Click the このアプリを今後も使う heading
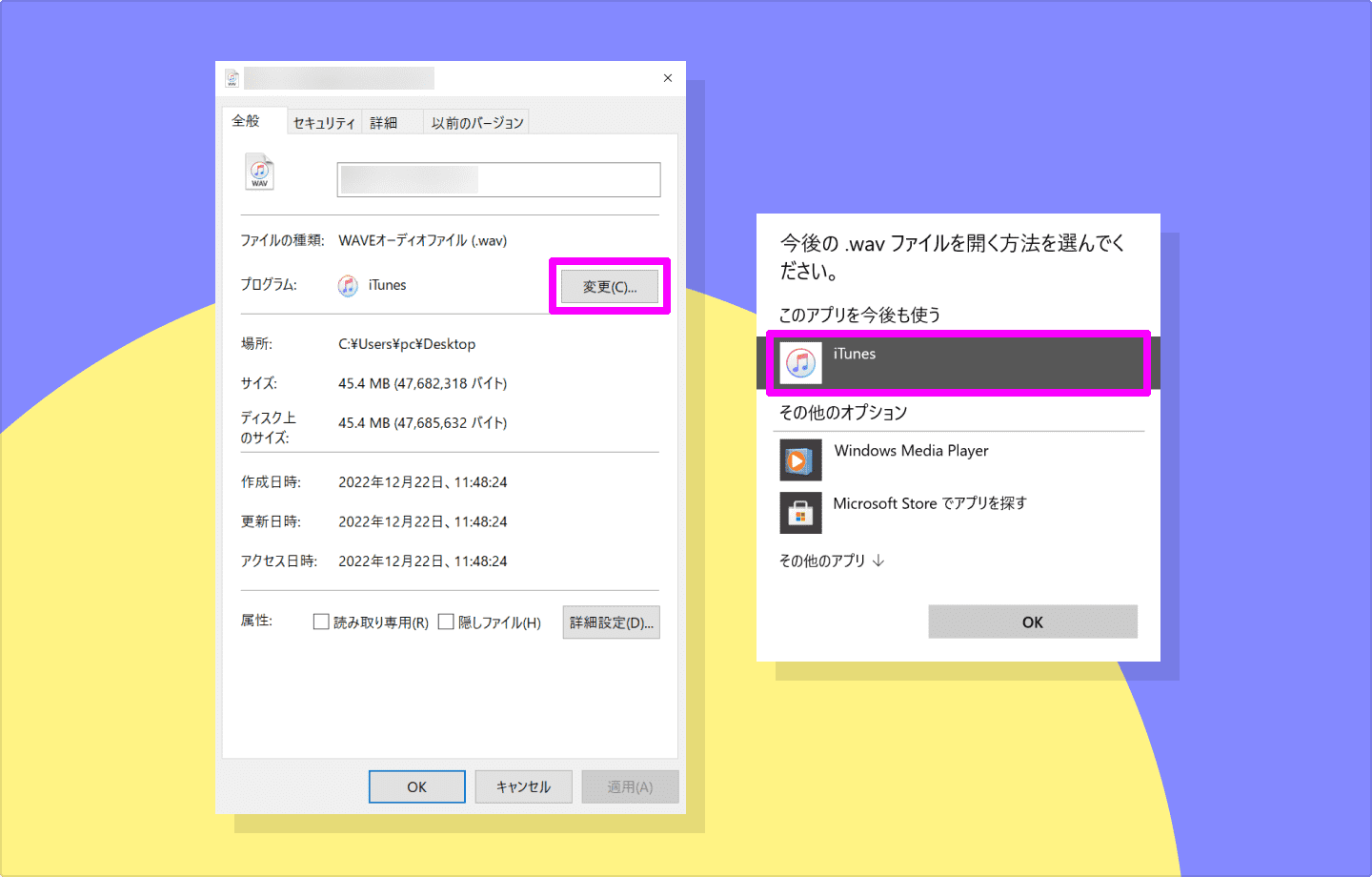This screenshot has width=1372, height=877. (859, 315)
